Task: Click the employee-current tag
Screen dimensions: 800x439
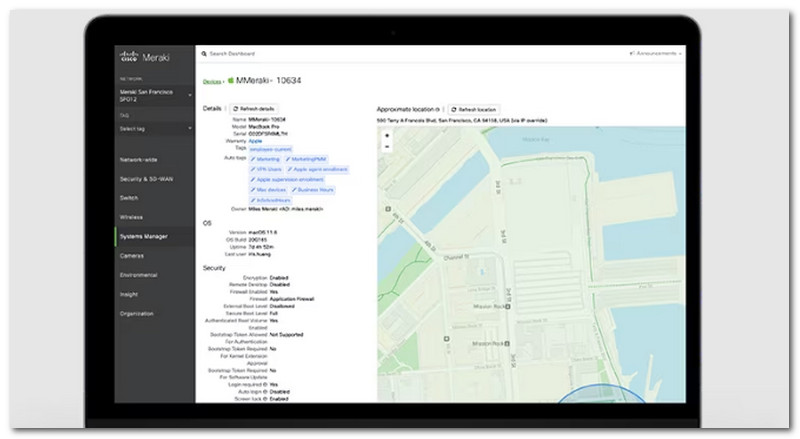Action: coord(270,150)
